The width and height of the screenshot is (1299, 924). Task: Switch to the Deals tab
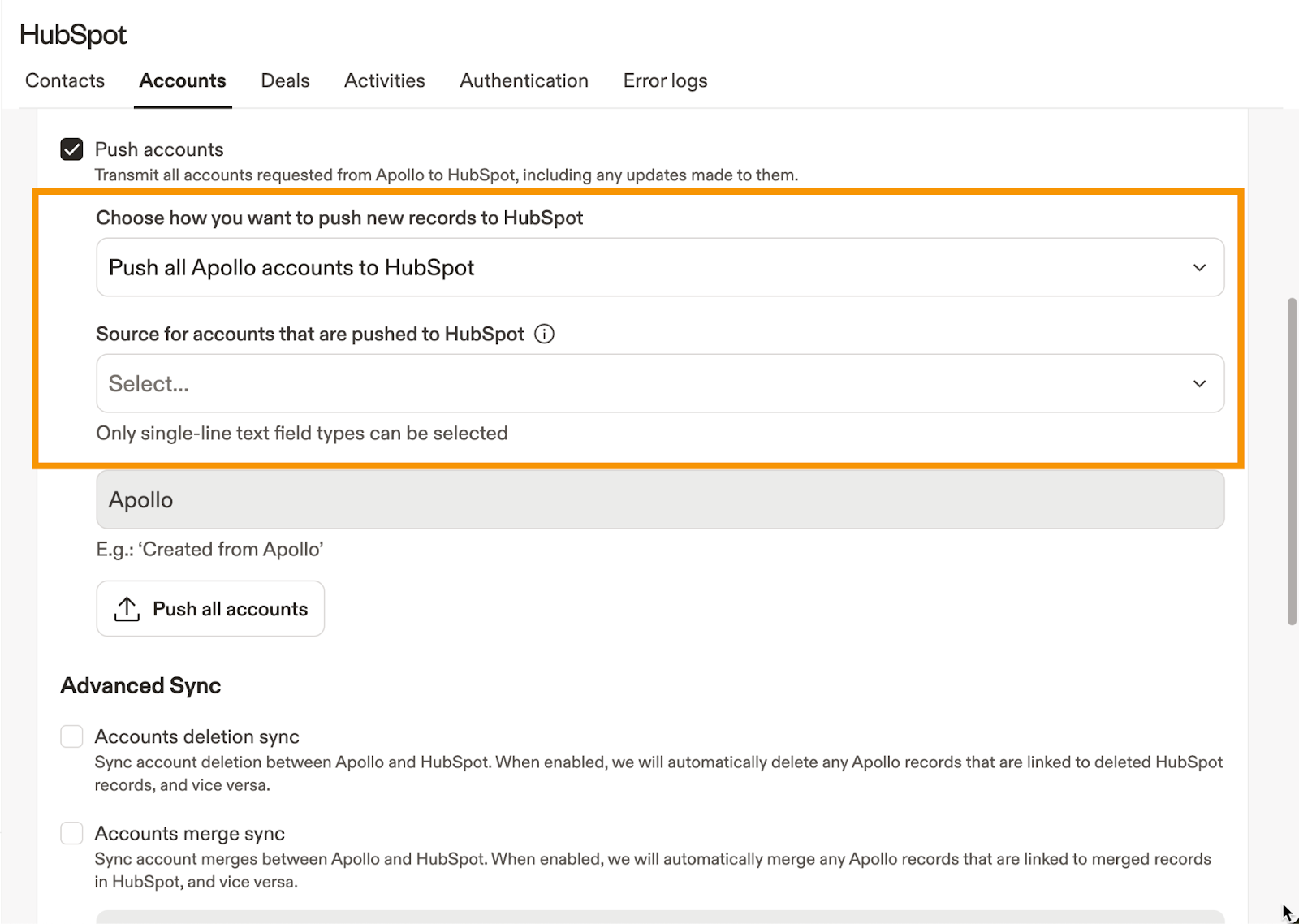[x=285, y=80]
